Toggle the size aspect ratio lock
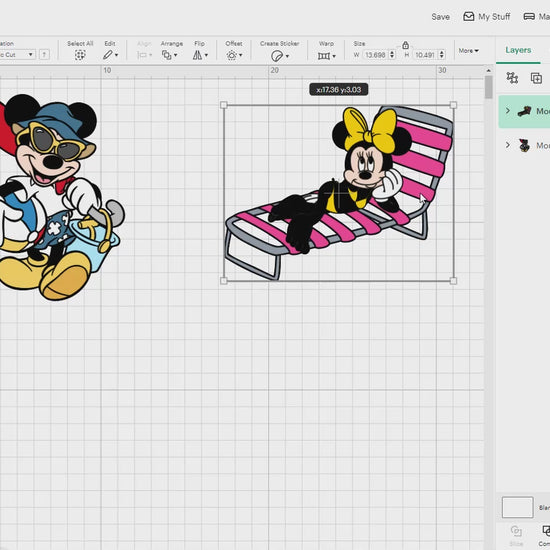The image size is (550, 550). 405,45
